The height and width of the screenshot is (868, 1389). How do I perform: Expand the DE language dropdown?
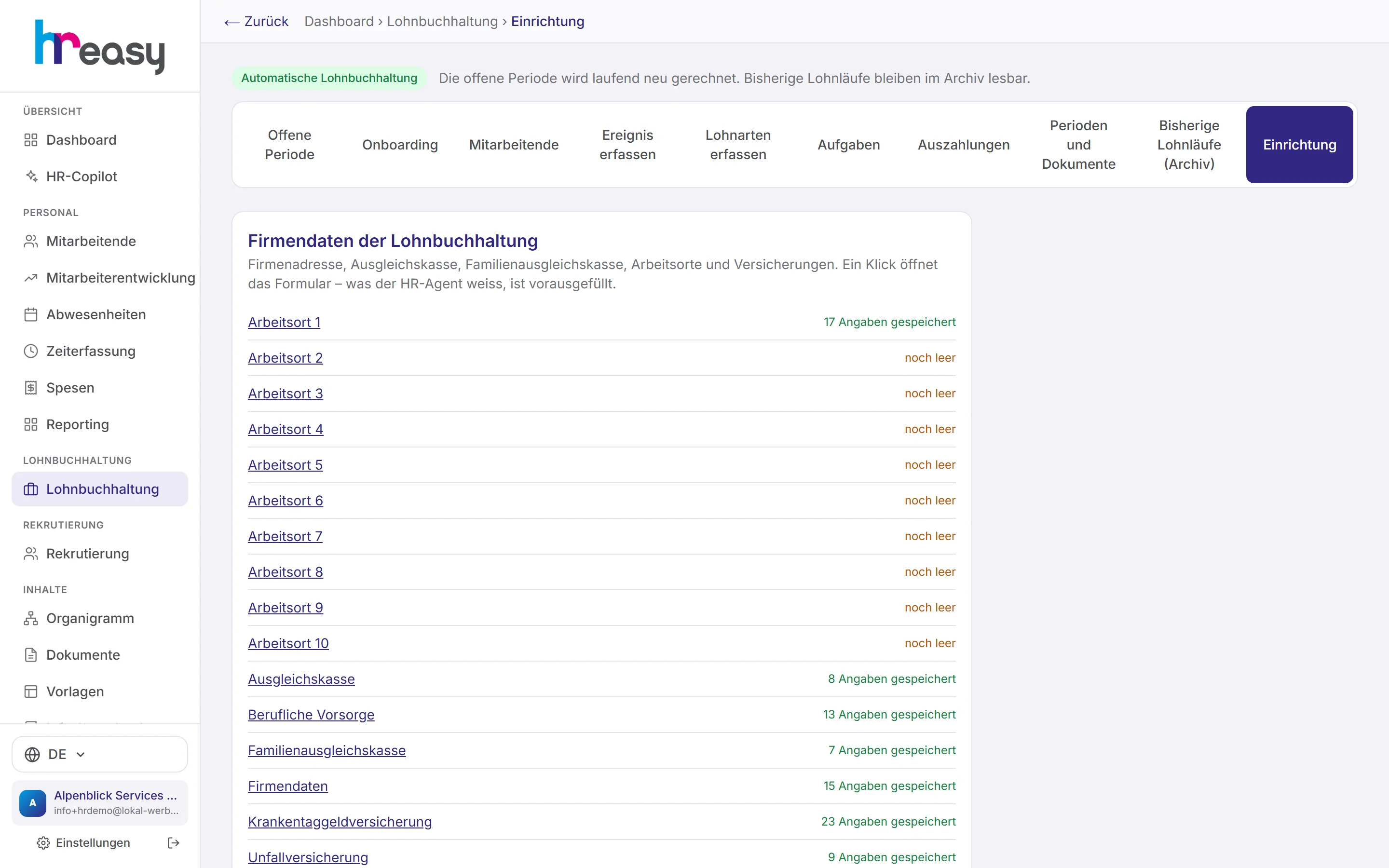pos(100,754)
